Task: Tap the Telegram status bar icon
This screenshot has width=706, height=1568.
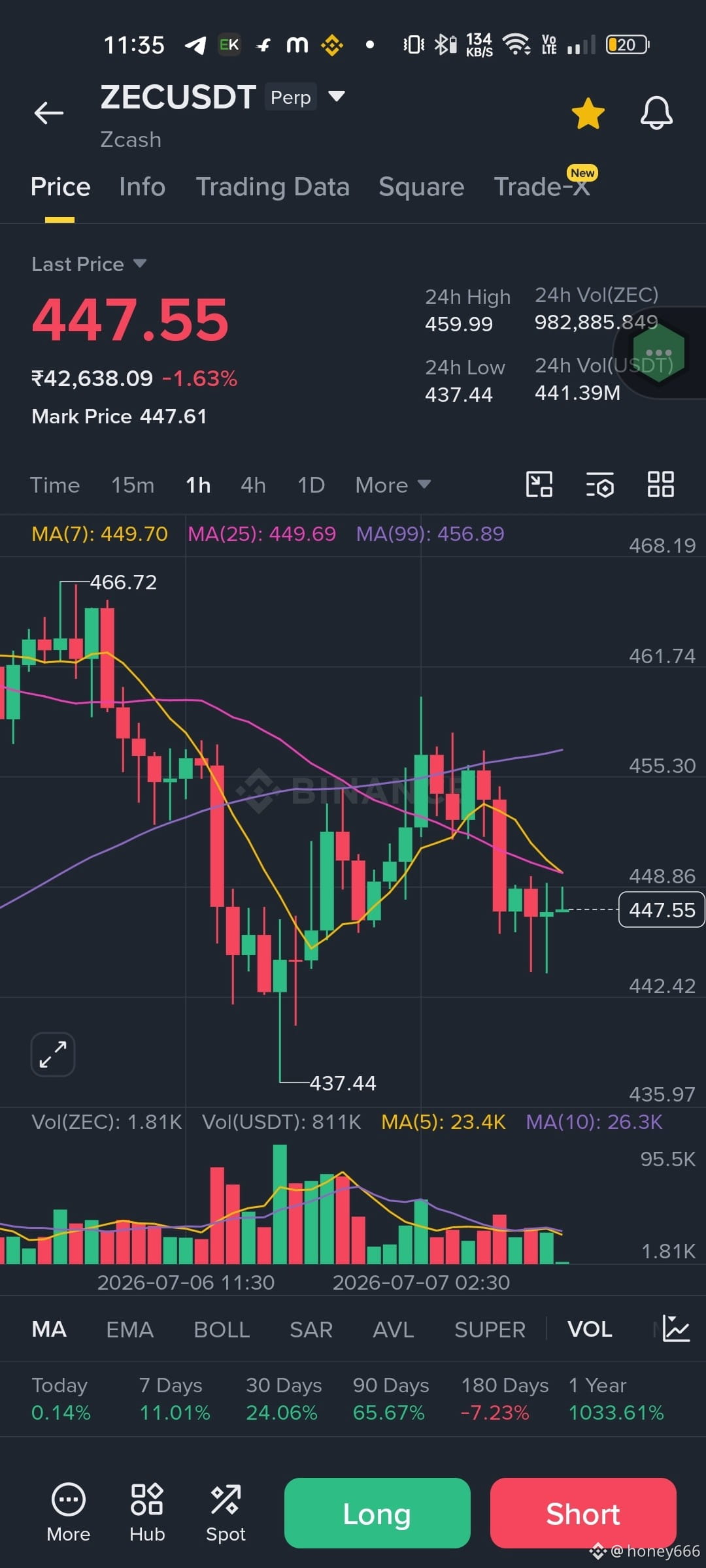Action: click(x=195, y=44)
